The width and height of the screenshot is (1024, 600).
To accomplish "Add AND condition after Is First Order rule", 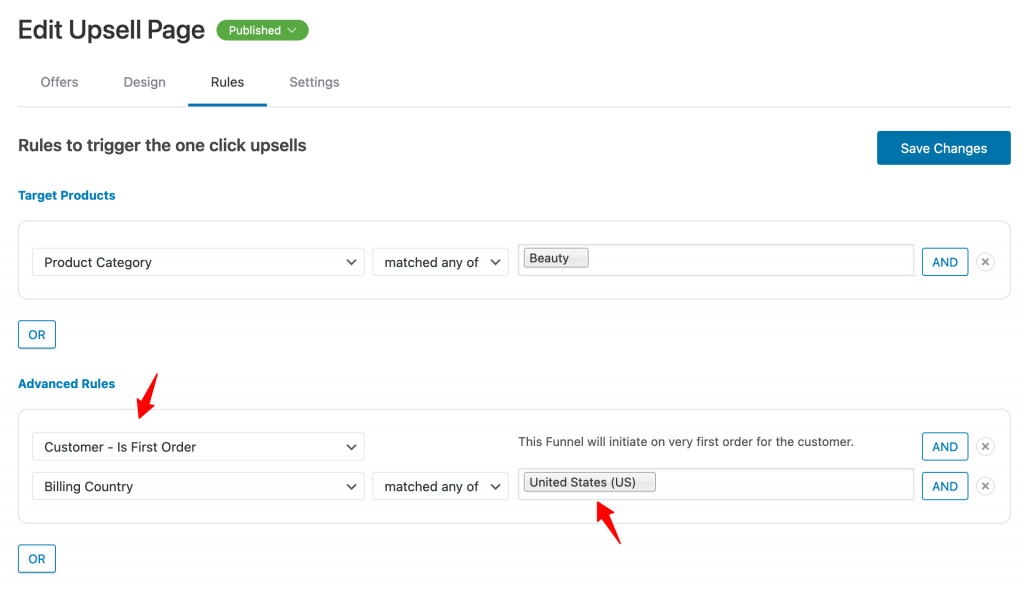I will (945, 447).
